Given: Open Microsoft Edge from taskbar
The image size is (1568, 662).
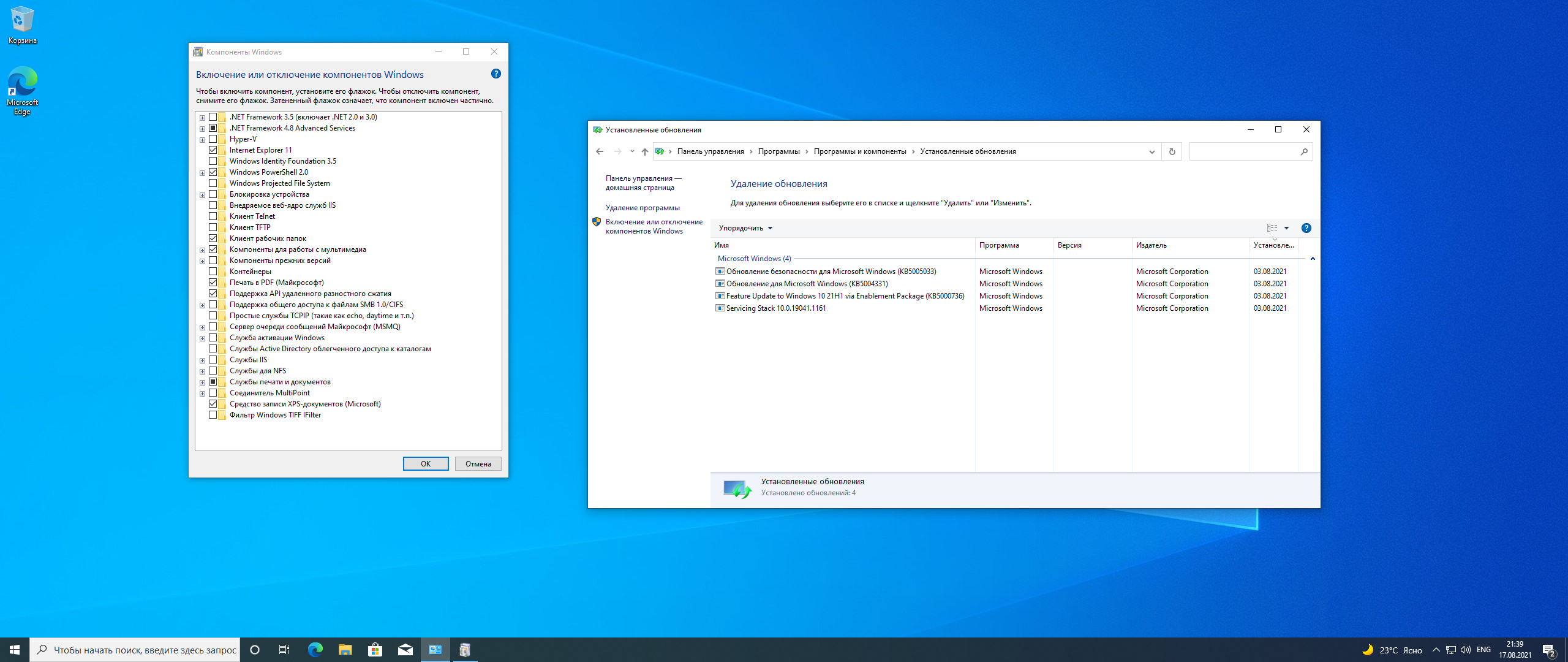Looking at the screenshot, I should pos(315,650).
